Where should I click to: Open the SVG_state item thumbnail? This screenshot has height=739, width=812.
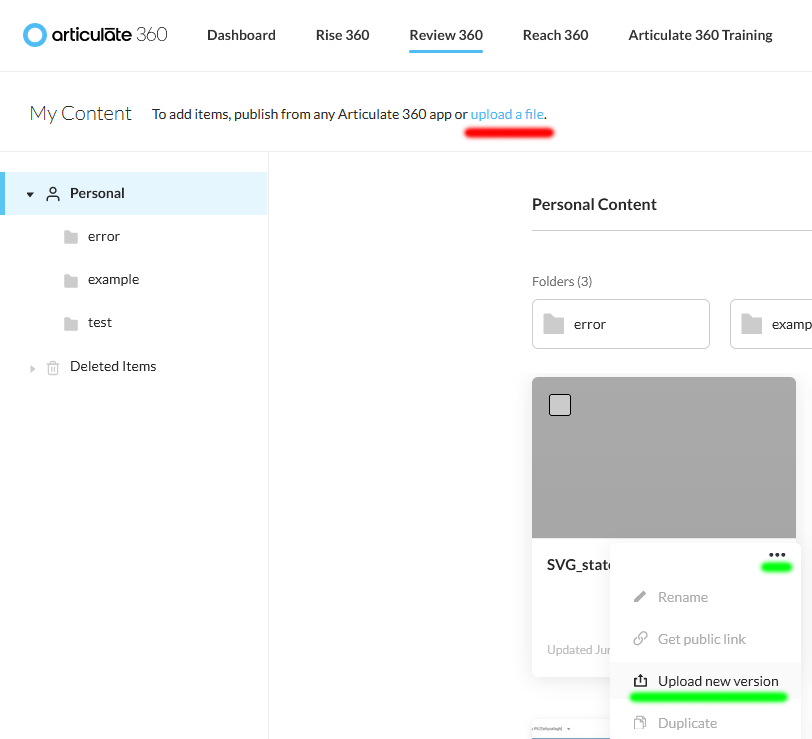(663, 458)
